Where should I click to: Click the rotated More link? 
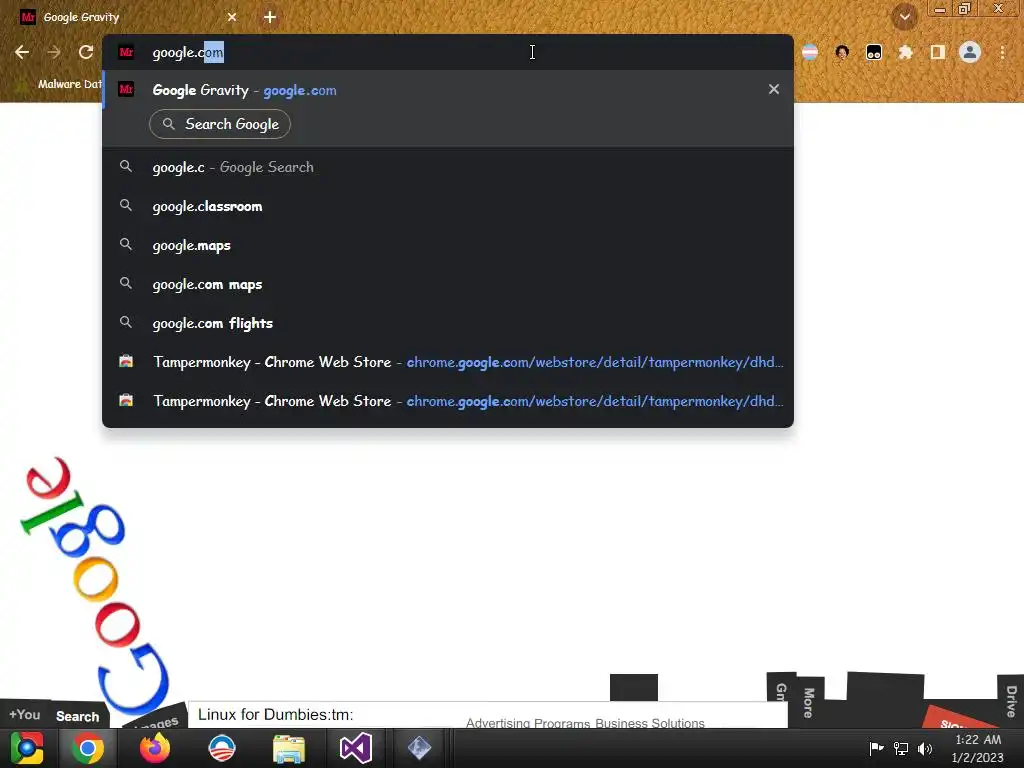point(809,703)
